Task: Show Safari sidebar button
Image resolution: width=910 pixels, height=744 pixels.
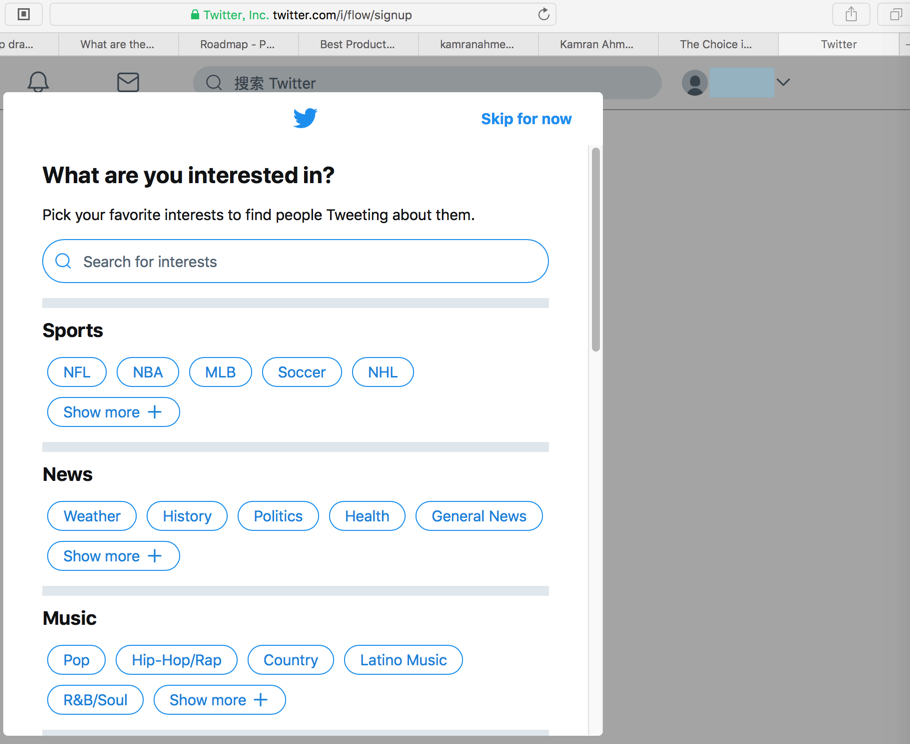Action: pos(24,15)
